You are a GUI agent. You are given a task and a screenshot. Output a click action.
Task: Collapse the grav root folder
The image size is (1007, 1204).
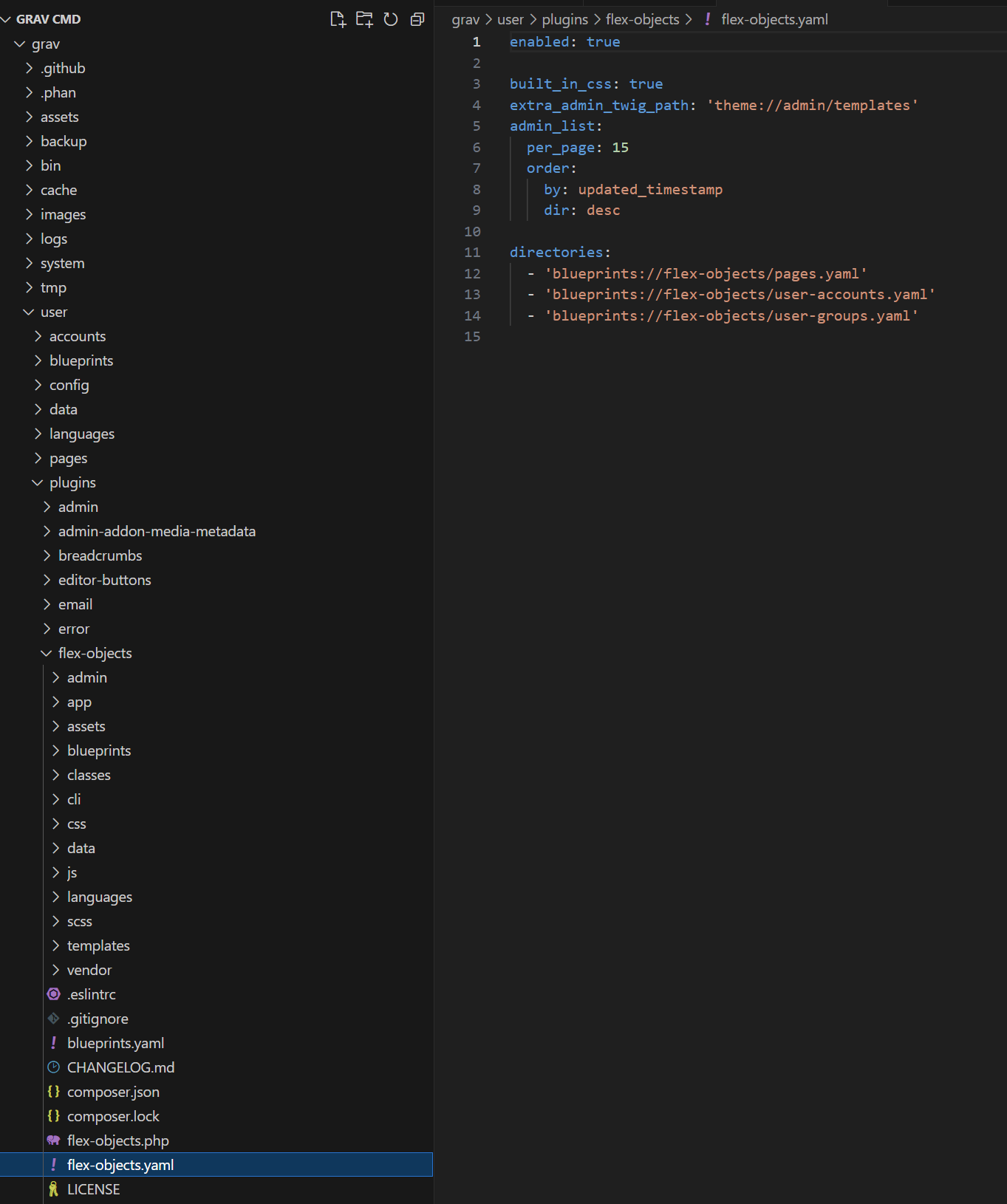[x=20, y=44]
